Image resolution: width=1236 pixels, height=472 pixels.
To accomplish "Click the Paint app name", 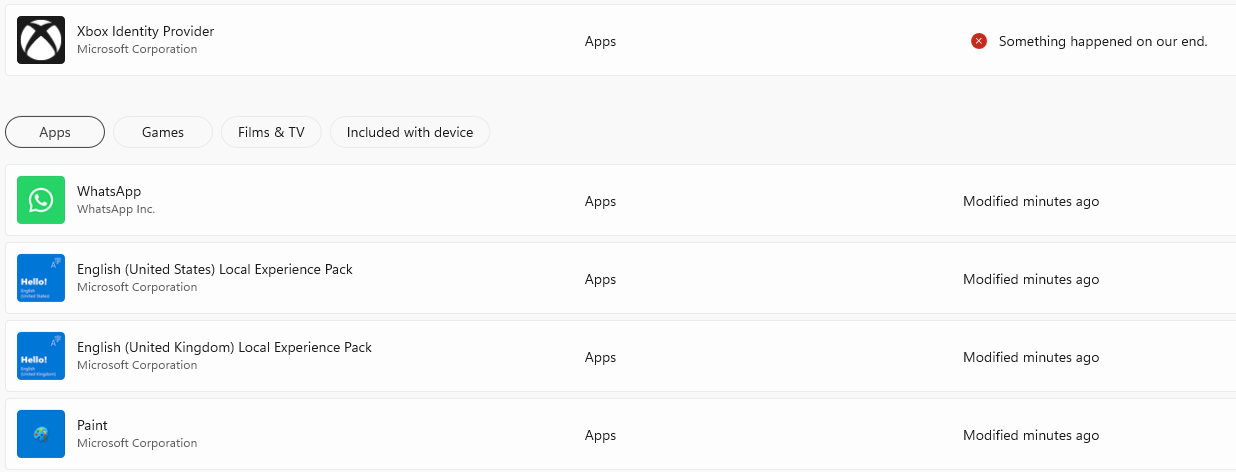I will [92, 425].
